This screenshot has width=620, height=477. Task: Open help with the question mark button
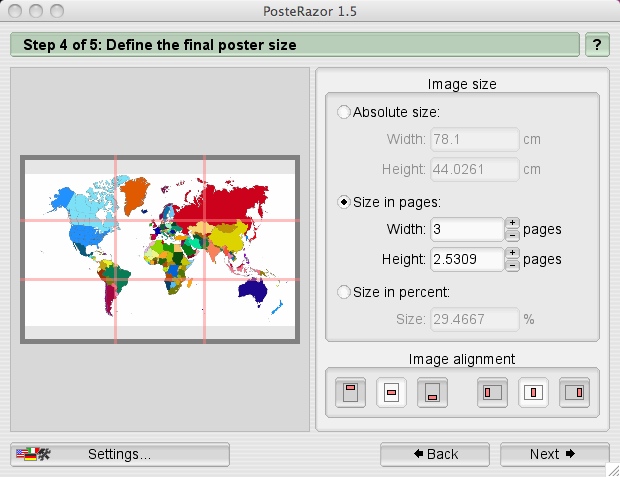tap(597, 45)
